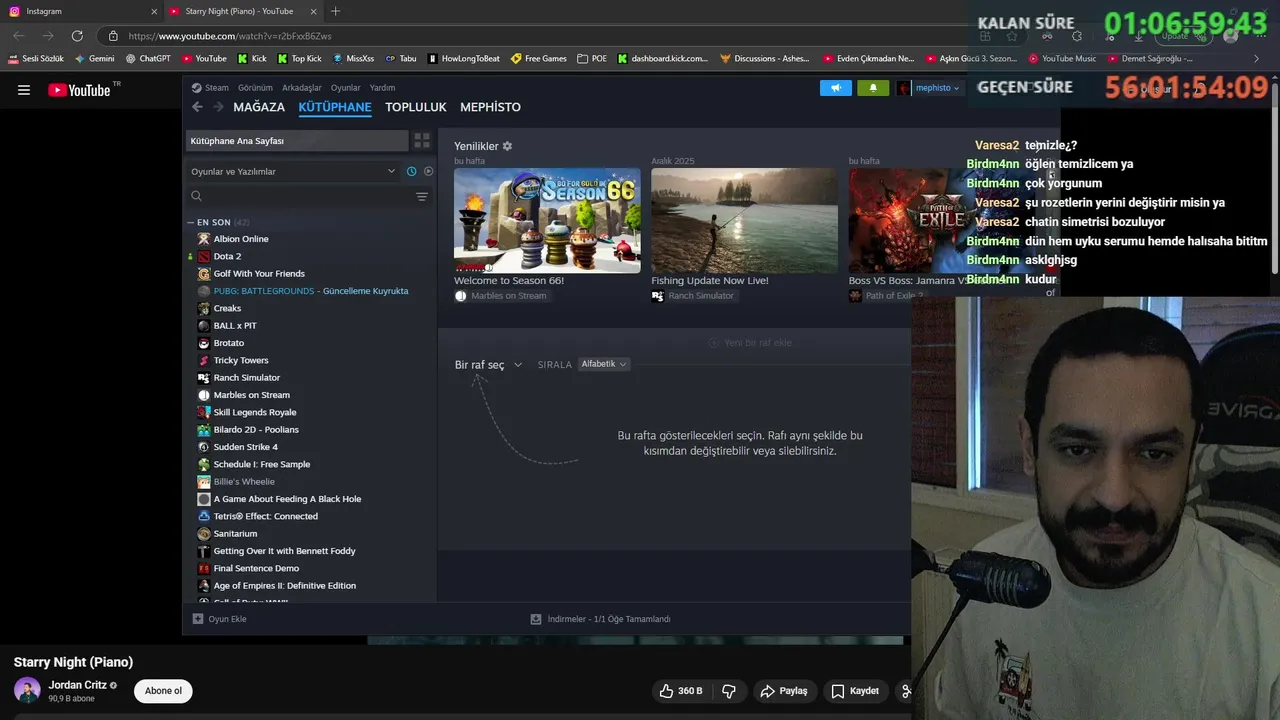Switch to the KÜTÜPHANE tab
The width and height of the screenshot is (1280, 720).
(335, 107)
